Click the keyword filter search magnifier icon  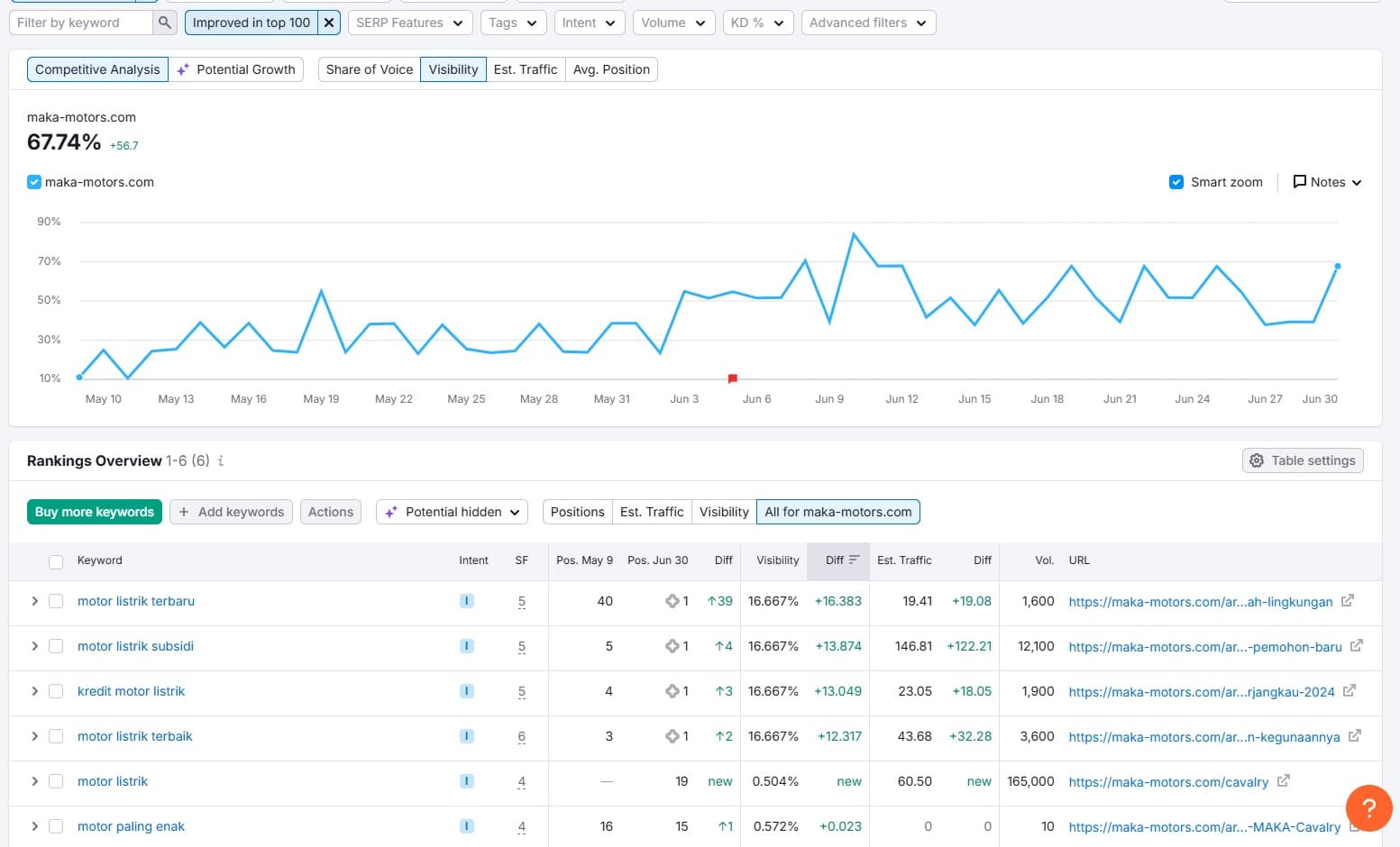point(164,23)
